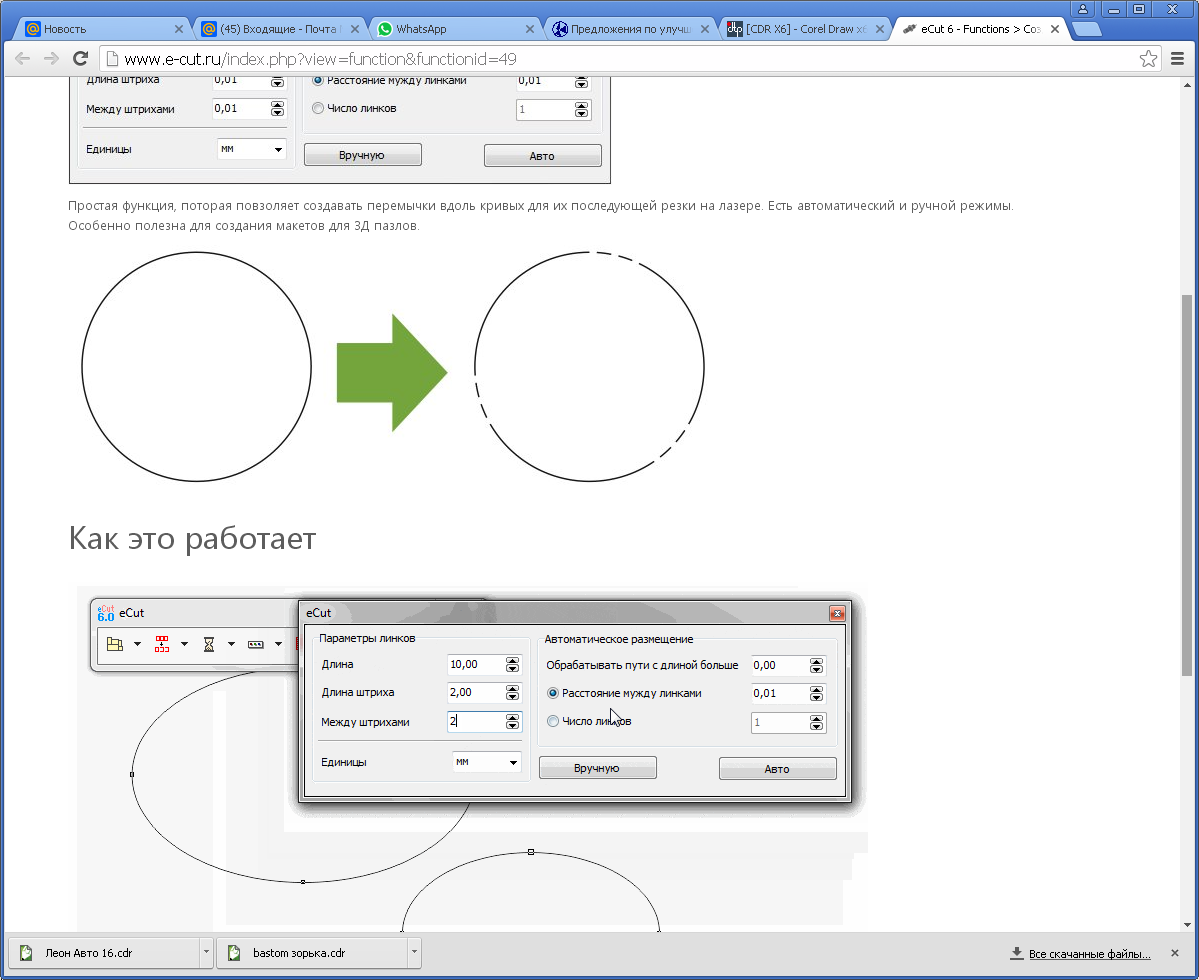Click Обрабатывать пути с длиной больше field
The height and width of the screenshot is (980, 1199).
pyautogui.click(x=779, y=665)
